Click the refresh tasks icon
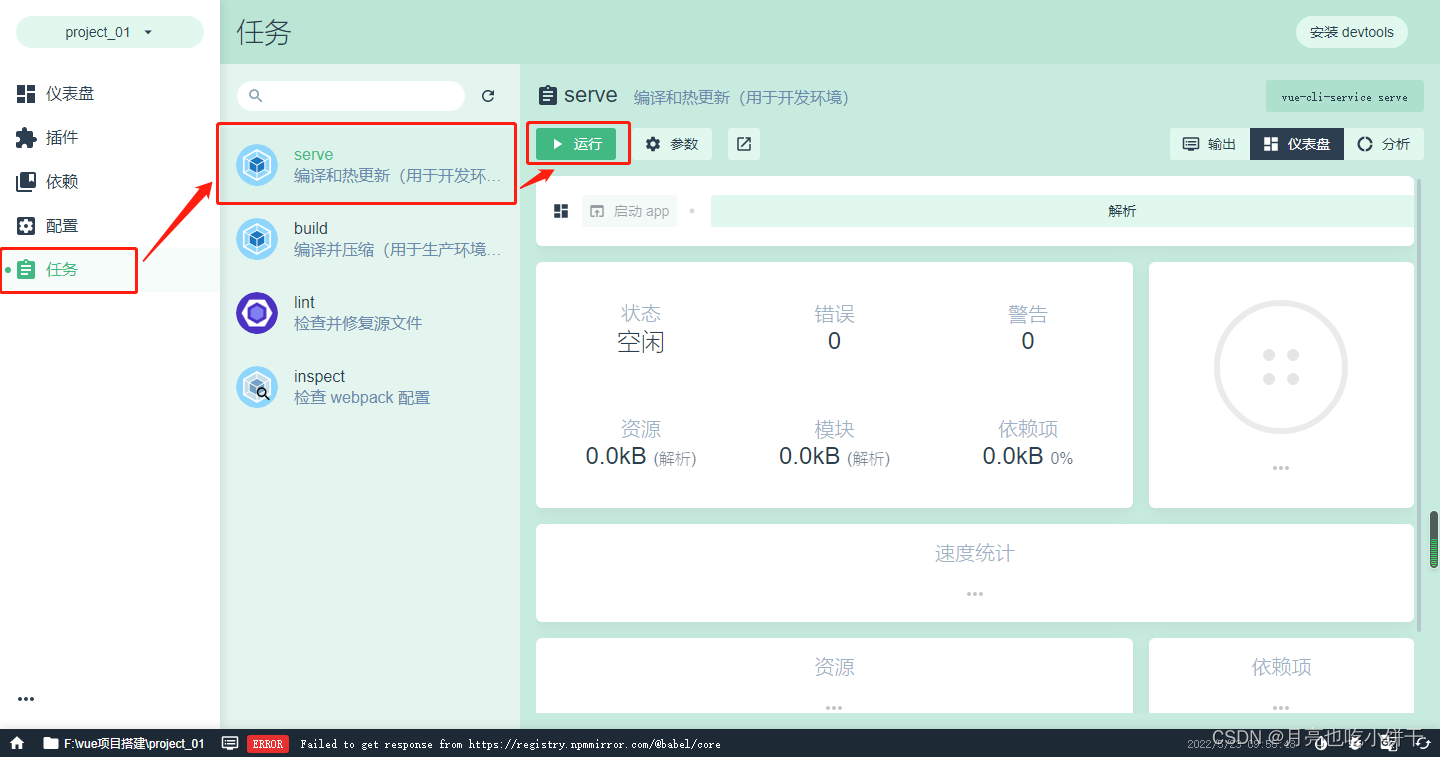The width and height of the screenshot is (1440, 757). click(x=488, y=96)
